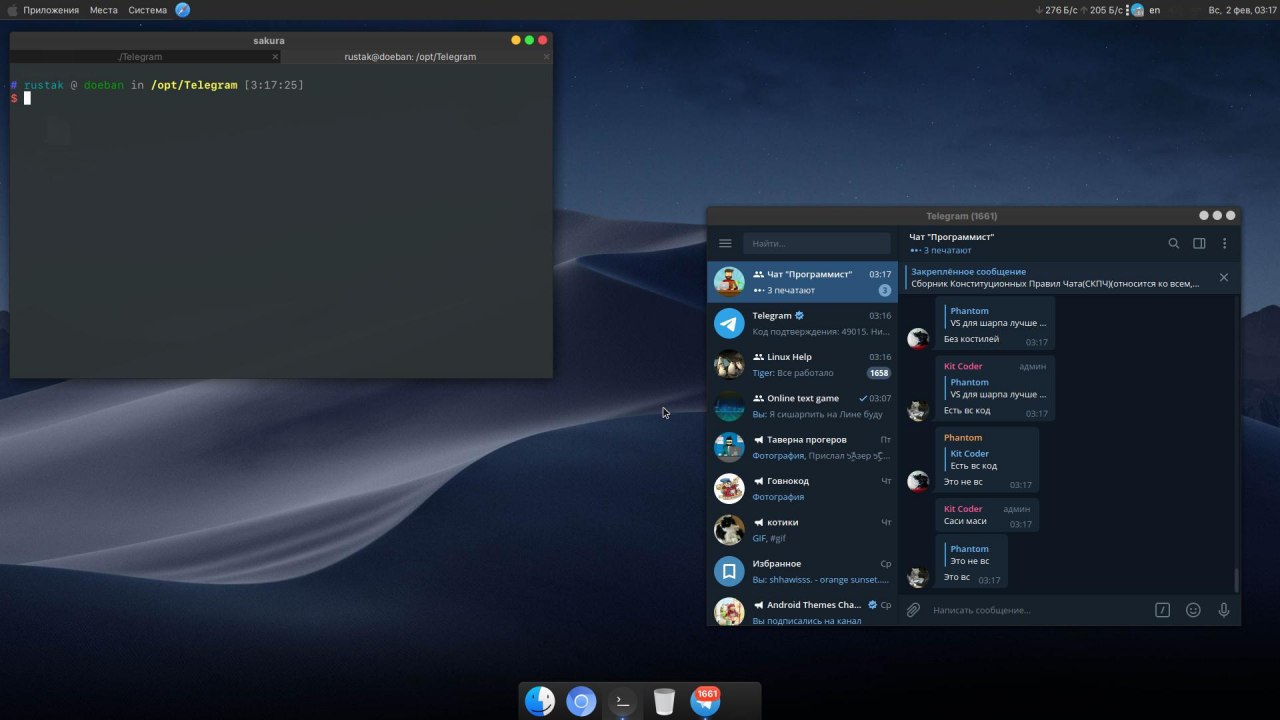The width and height of the screenshot is (1280, 720).
Task: Open the three-dot chat options menu
Action: coord(1224,243)
